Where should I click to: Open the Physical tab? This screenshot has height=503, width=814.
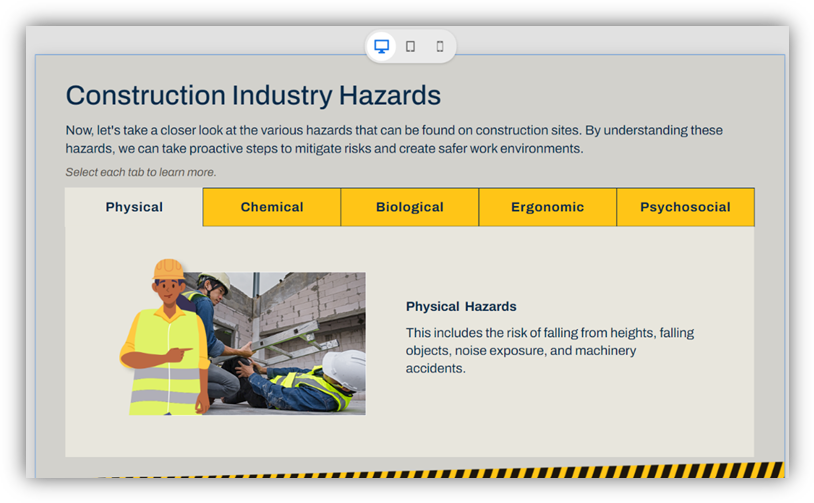coord(134,207)
